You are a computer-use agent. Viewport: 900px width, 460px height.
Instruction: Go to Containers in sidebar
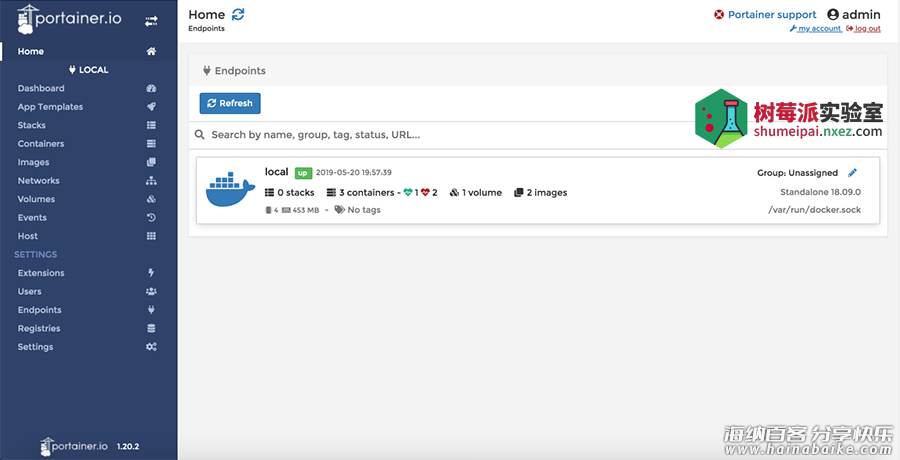pyautogui.click(x=41, y=144)
